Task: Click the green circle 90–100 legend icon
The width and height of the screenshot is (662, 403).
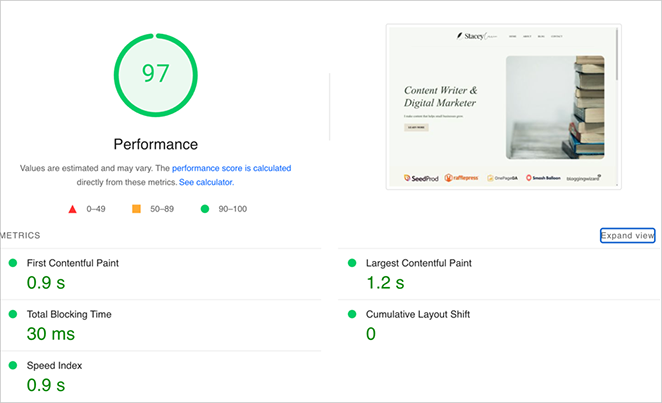Action: click(204, 210)
